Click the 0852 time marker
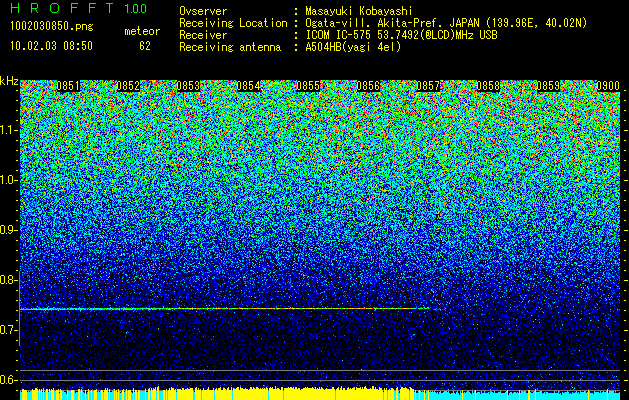Image resolution: width=629 pixels, height=400 pixels. (x=128, y=86)
